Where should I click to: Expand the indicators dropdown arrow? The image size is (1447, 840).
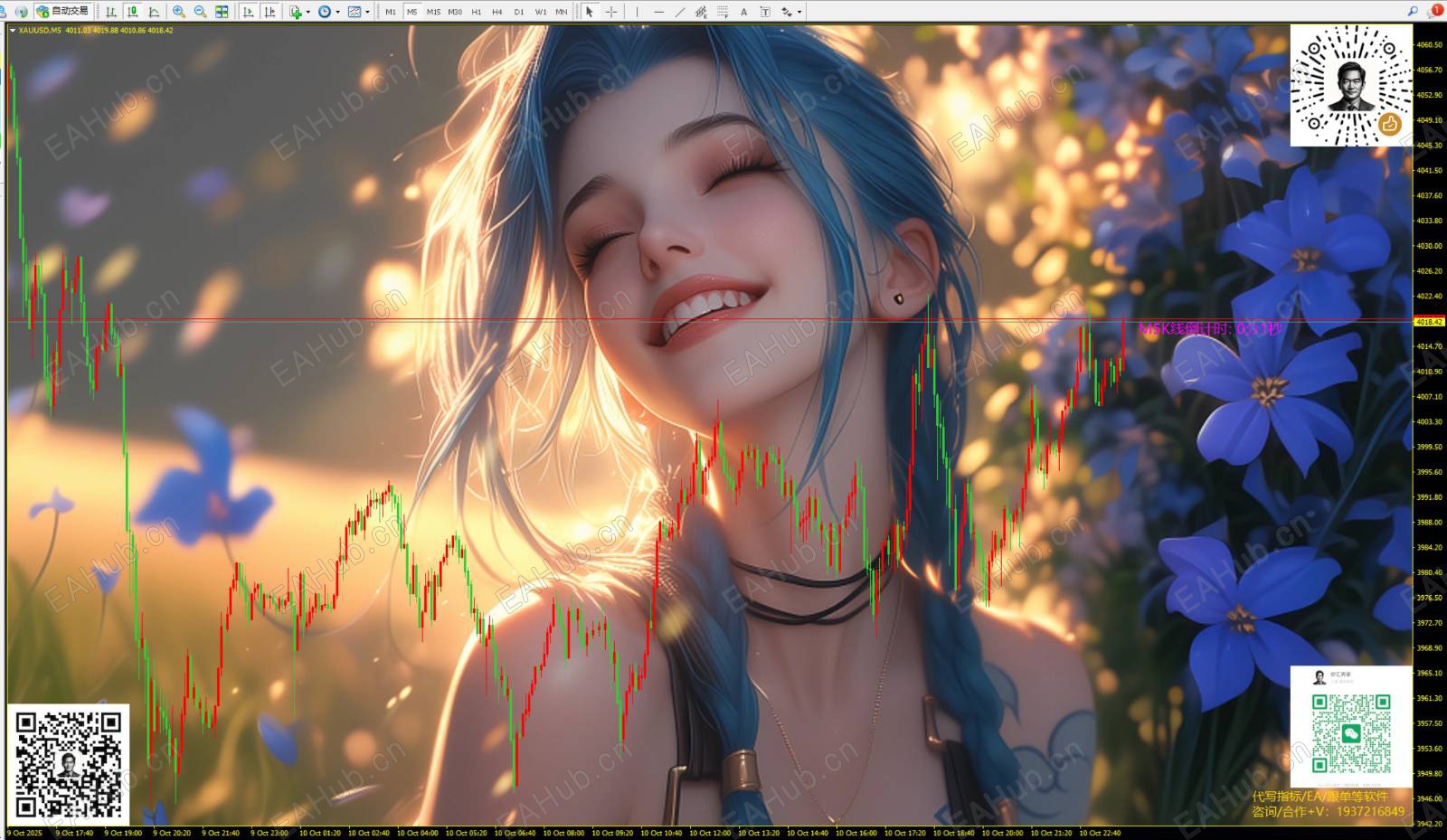point(307,12)
